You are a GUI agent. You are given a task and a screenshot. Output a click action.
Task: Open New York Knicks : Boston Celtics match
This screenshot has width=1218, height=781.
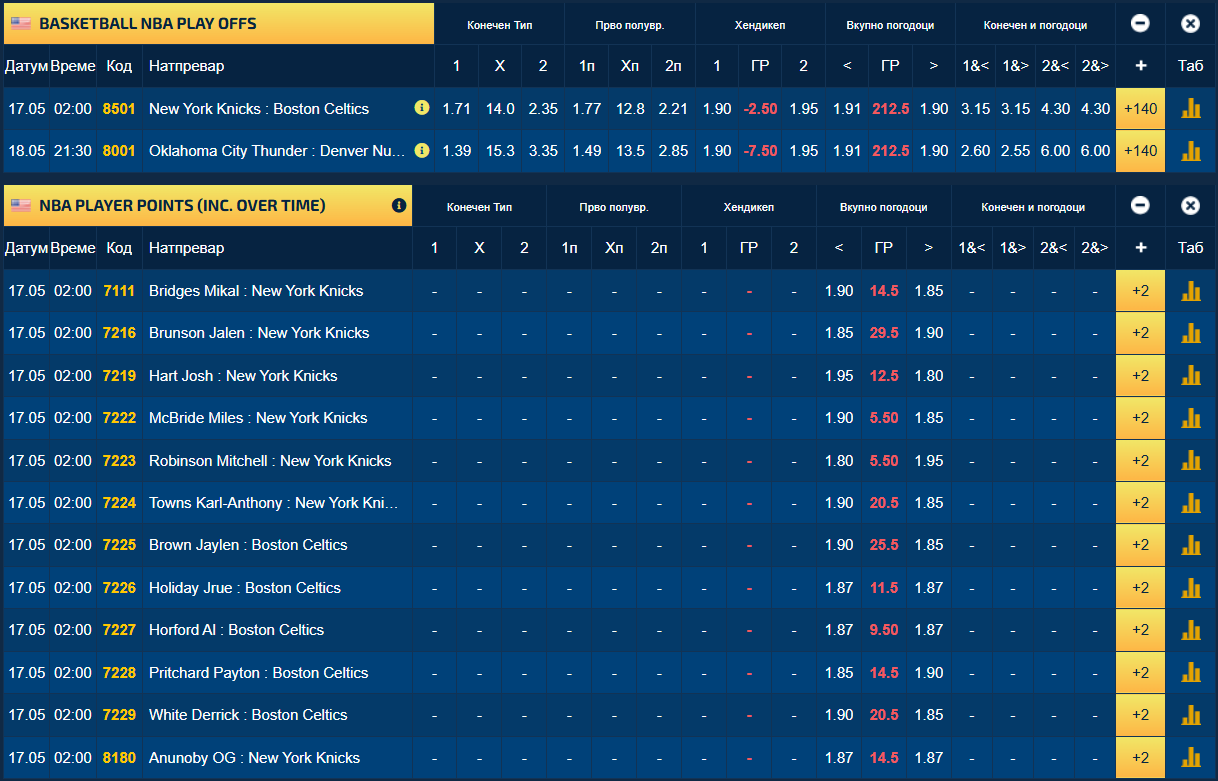(x=259, y=109)
